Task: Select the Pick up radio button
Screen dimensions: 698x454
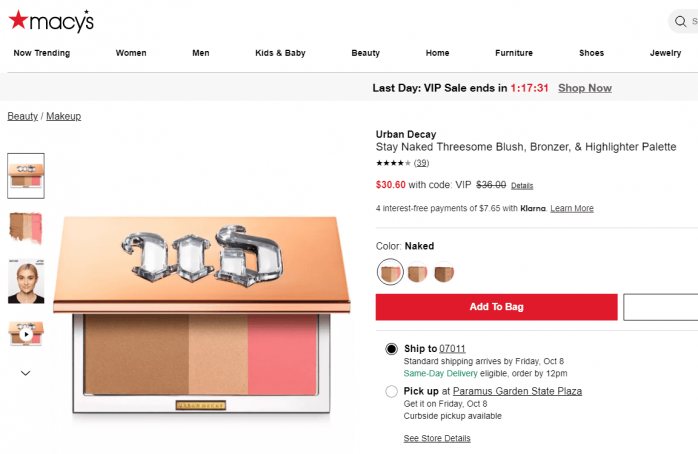Action: pyautogui.click(x=391, y=391)
